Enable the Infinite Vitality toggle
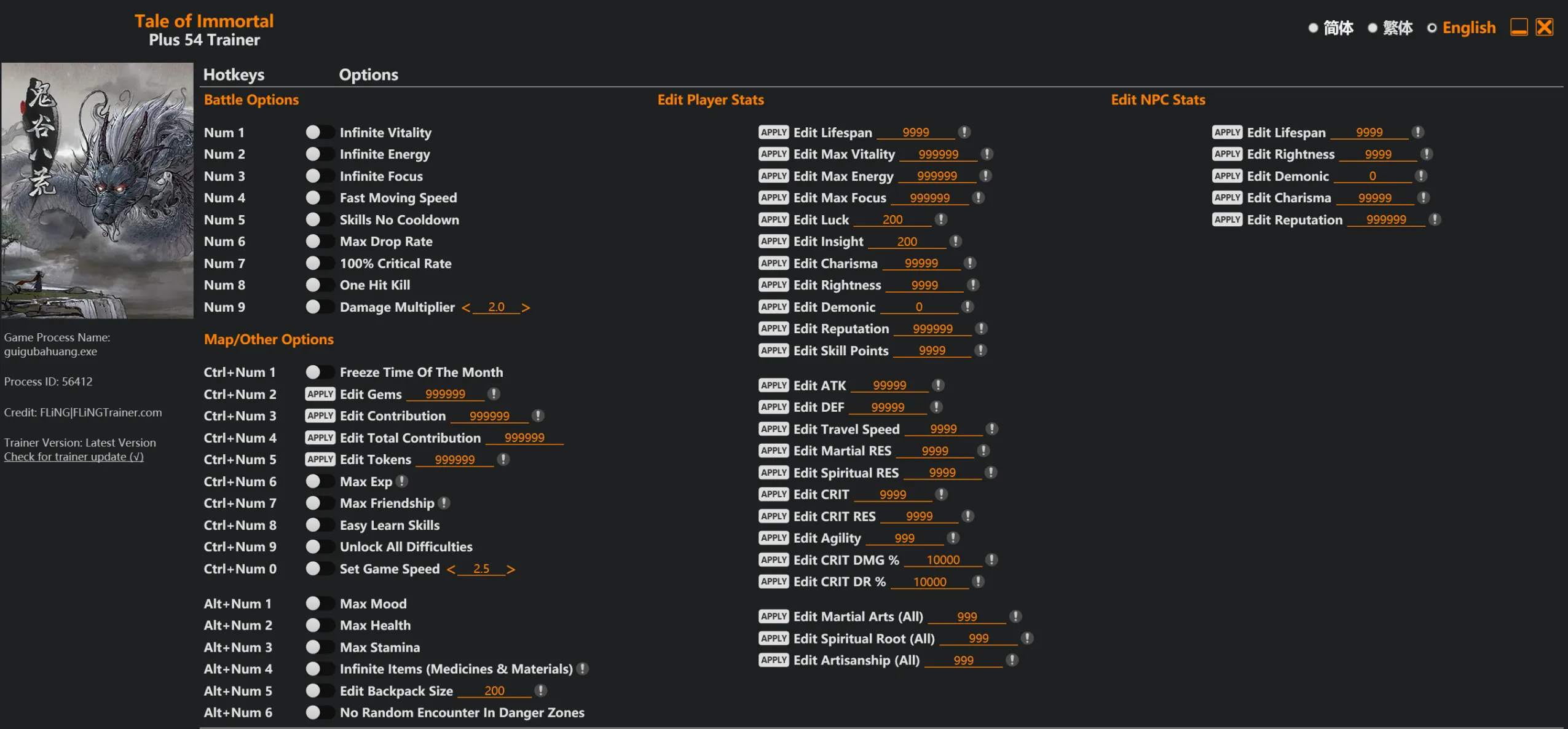This screenshot has width=1568, height=729. (x=318, y=133)
